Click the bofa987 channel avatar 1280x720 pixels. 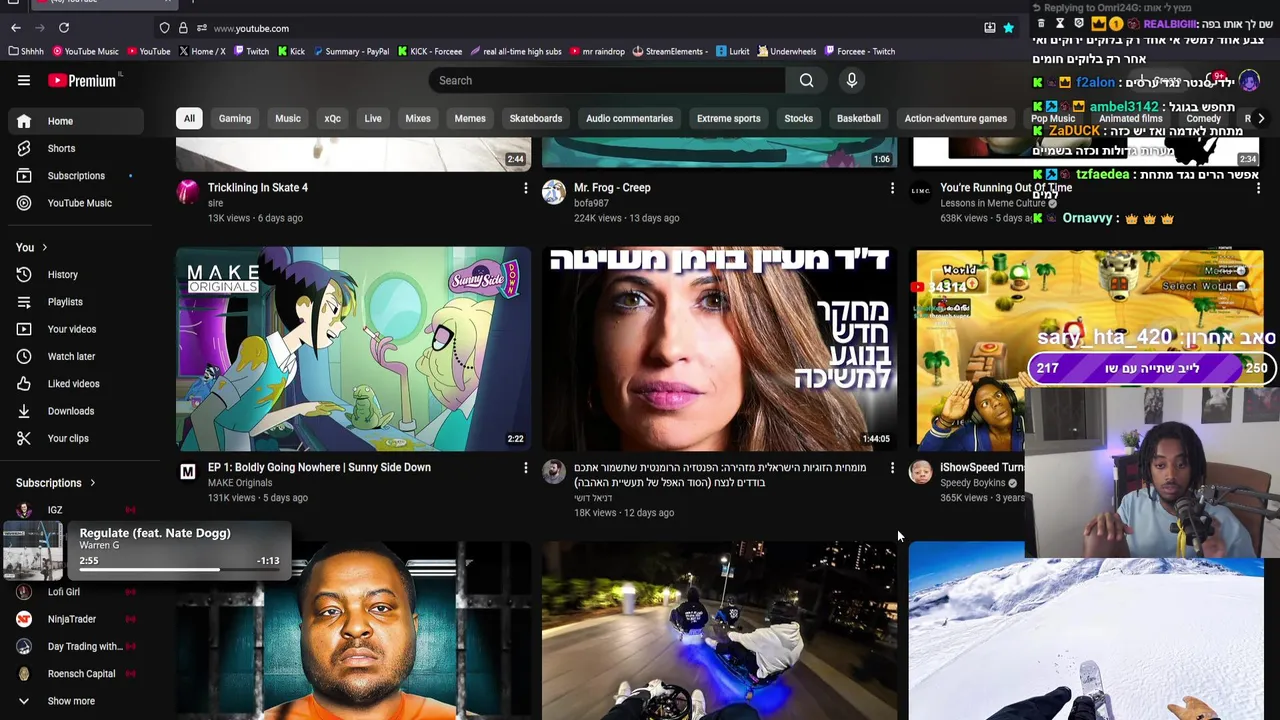pos(554,192)
